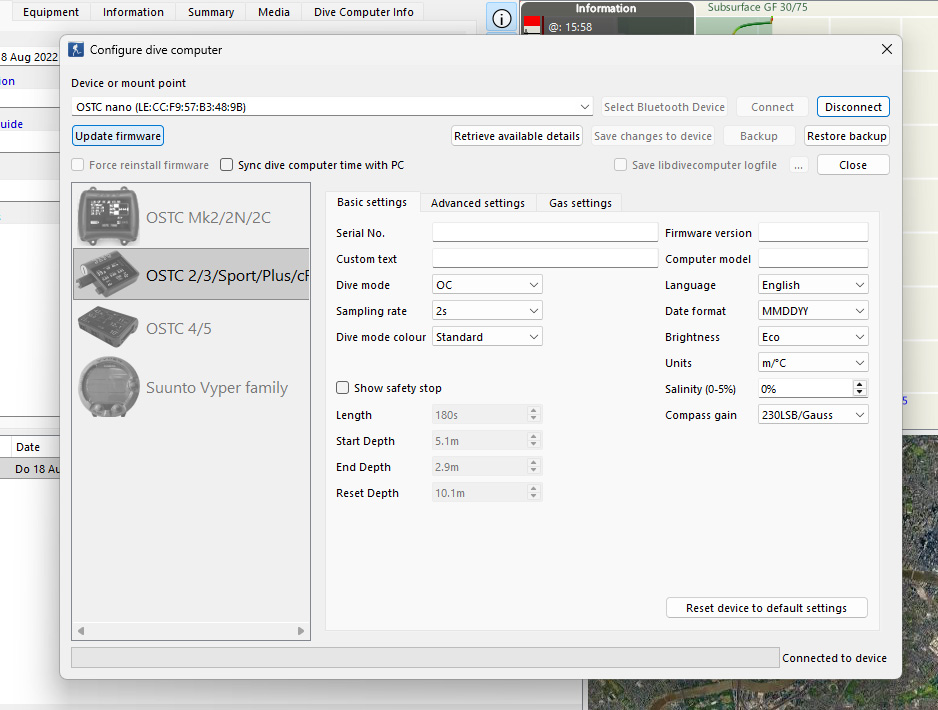Click the Subsurface icon in dialog title
938x710 pixels.
click(76, 50)
